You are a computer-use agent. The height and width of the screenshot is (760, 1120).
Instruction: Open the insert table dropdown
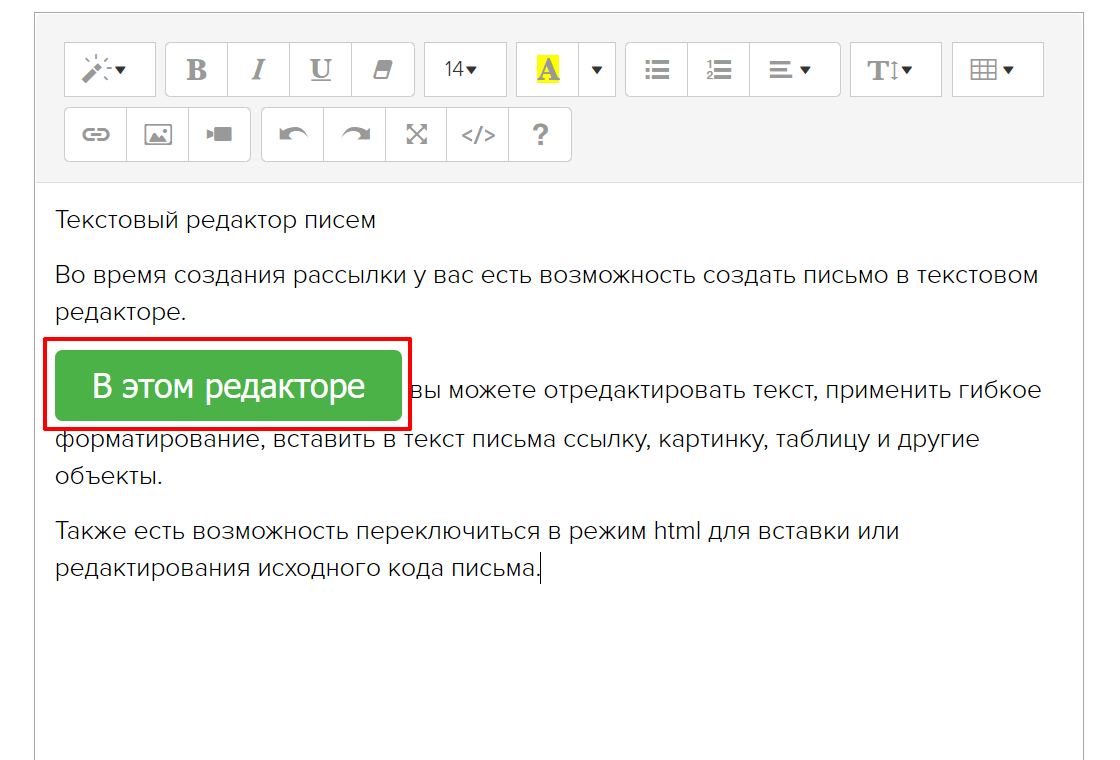997,70
